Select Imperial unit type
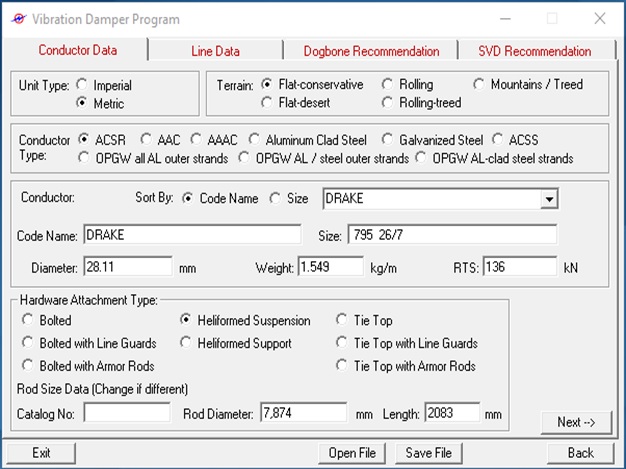Image resolution: width=626 pixels, height=469 pixels. pos(82,85)
